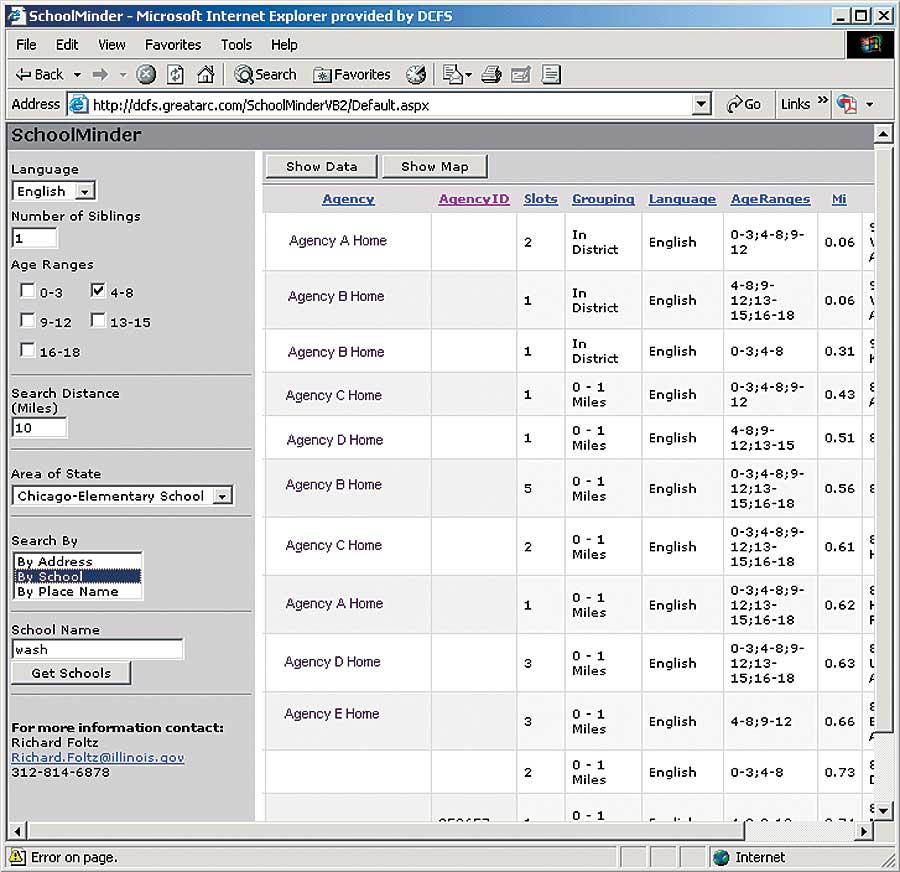Click the Show Map button
900x872 pixels.
(x=435, y=166)
